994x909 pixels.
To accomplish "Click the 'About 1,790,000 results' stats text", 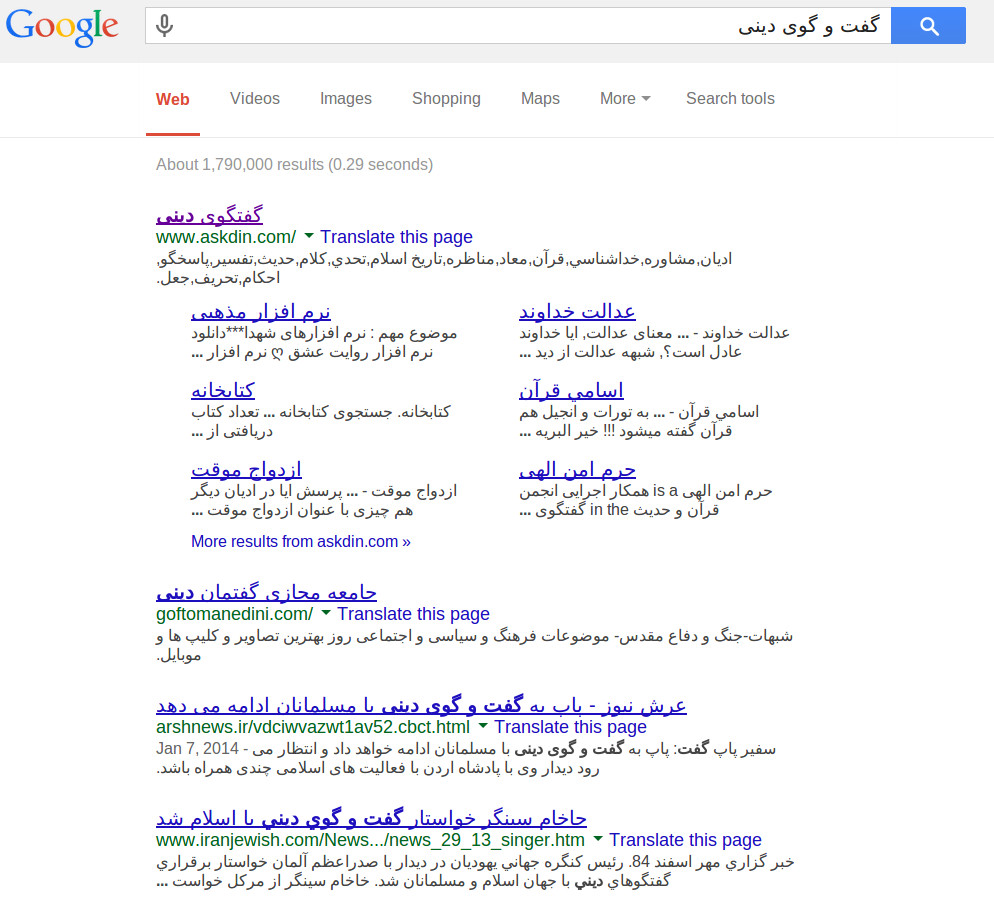I will coord(295,165).
